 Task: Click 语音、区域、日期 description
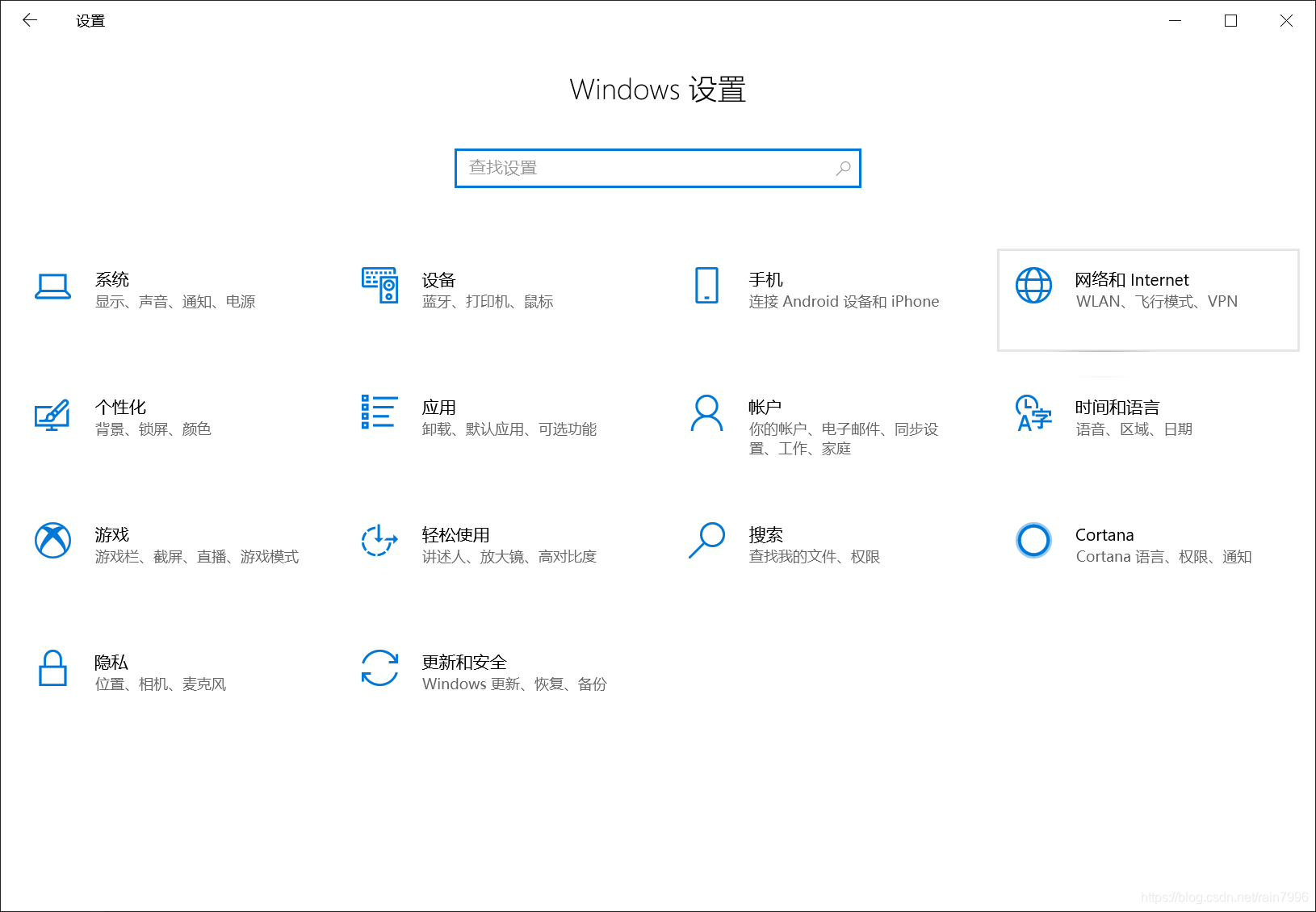tap(1134, 429)
